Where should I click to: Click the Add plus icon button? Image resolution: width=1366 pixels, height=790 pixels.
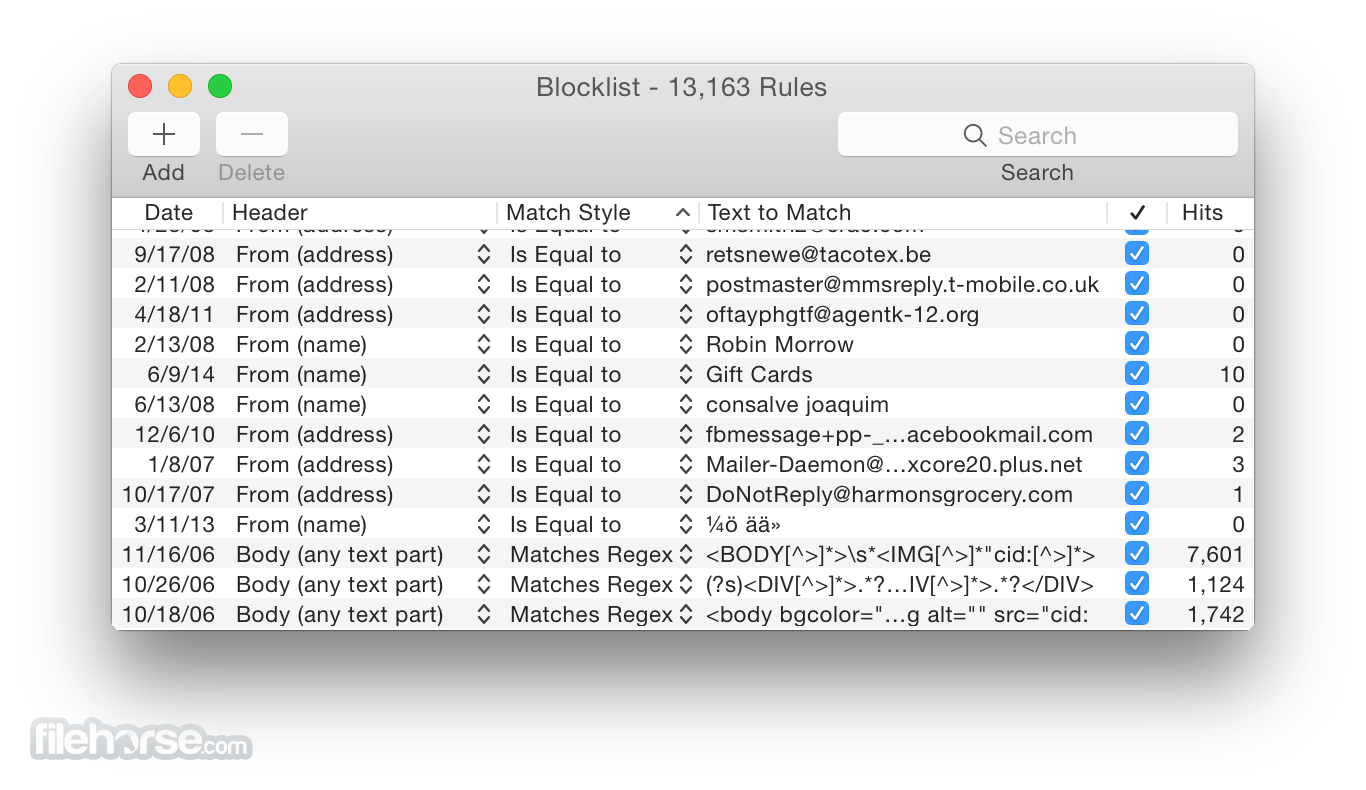point(164,134)
